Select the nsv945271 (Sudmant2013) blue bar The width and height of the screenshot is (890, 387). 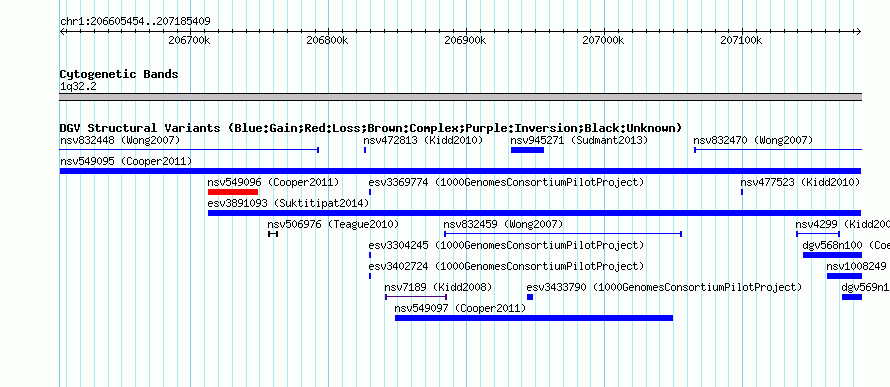(x=527, y=150)
